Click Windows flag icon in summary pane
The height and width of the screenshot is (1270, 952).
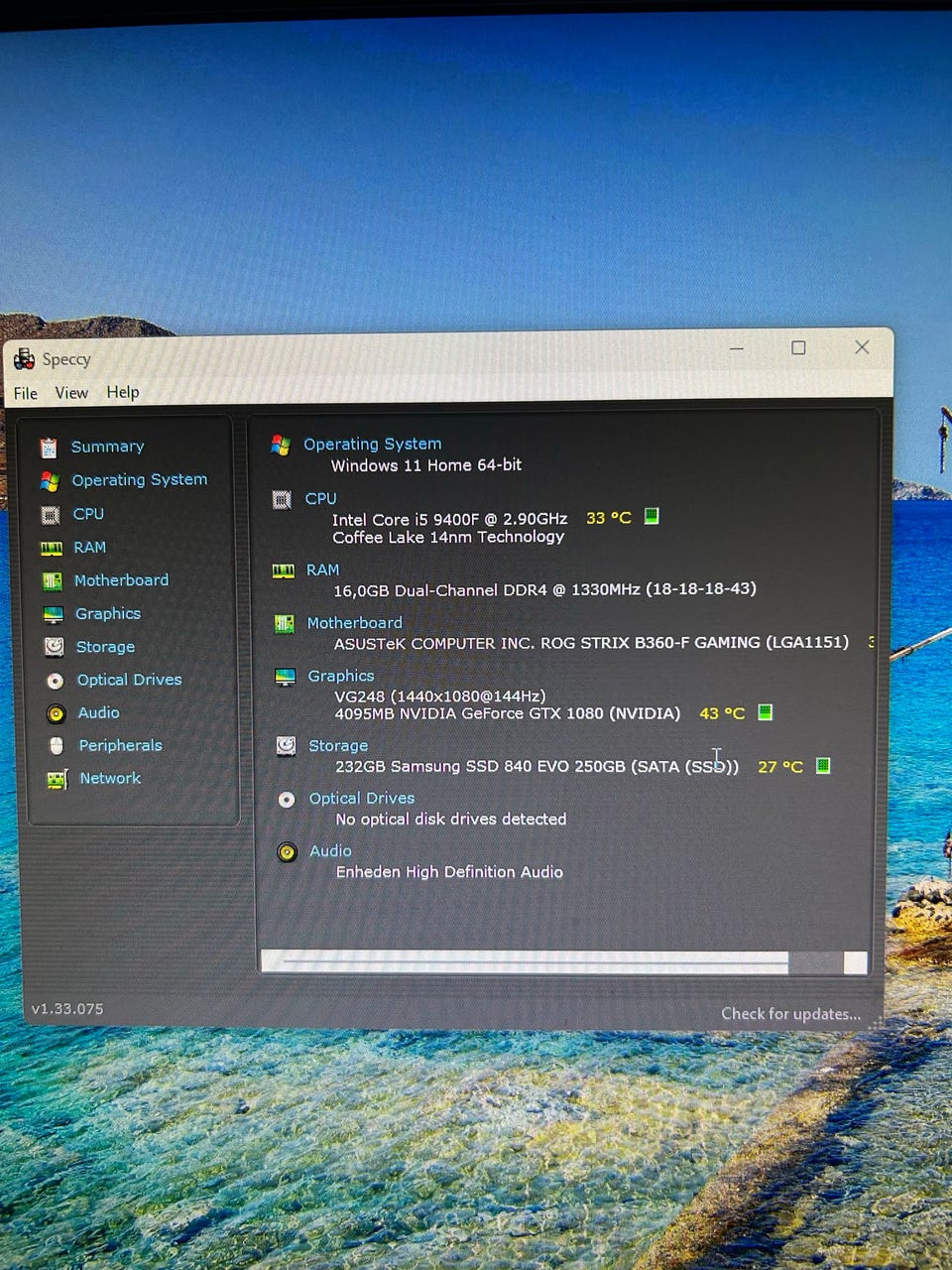tap(281, 445)
